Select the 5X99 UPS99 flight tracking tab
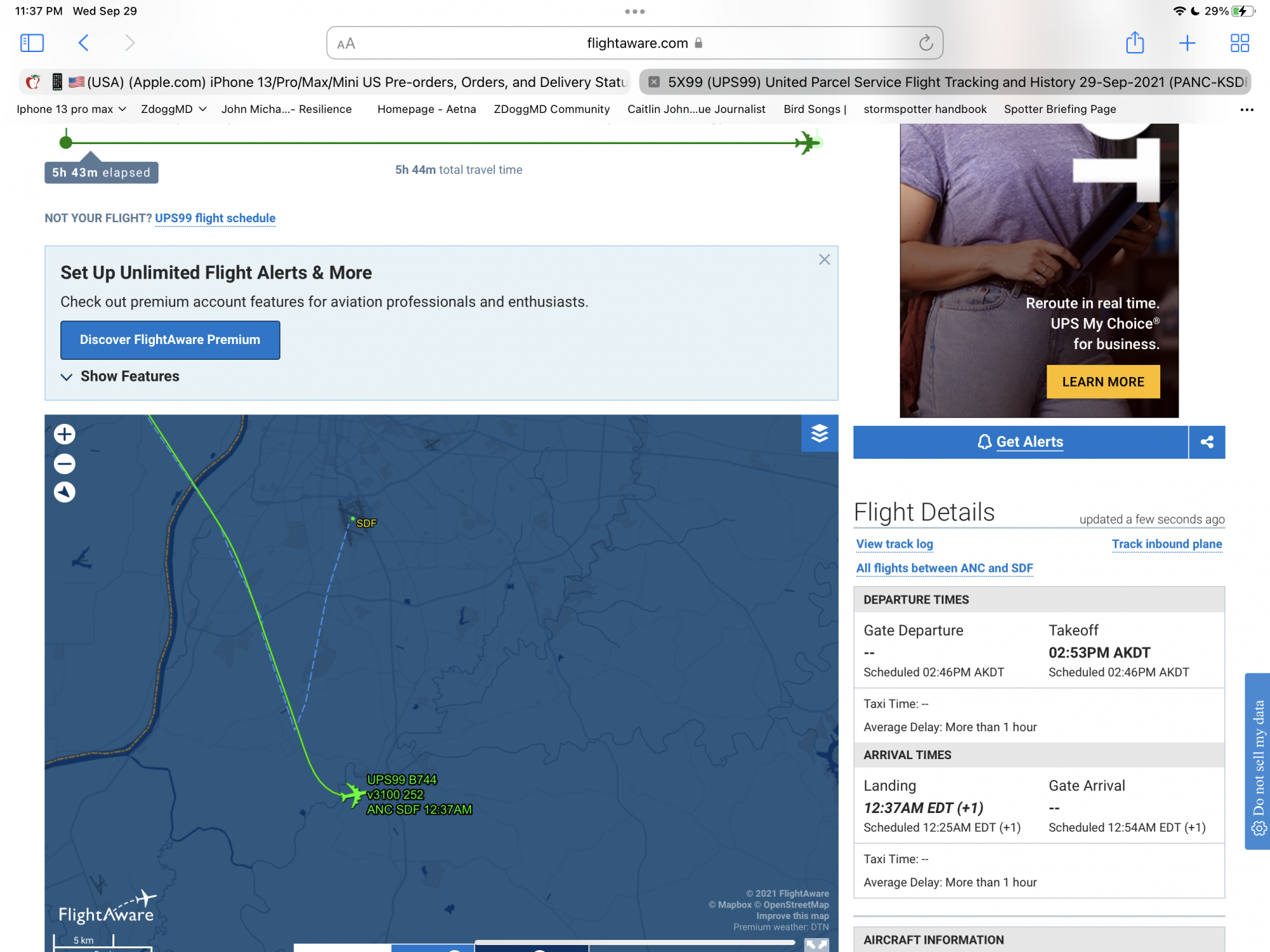Viewport: 1270px width, 952px height. (x=945, y=82)
